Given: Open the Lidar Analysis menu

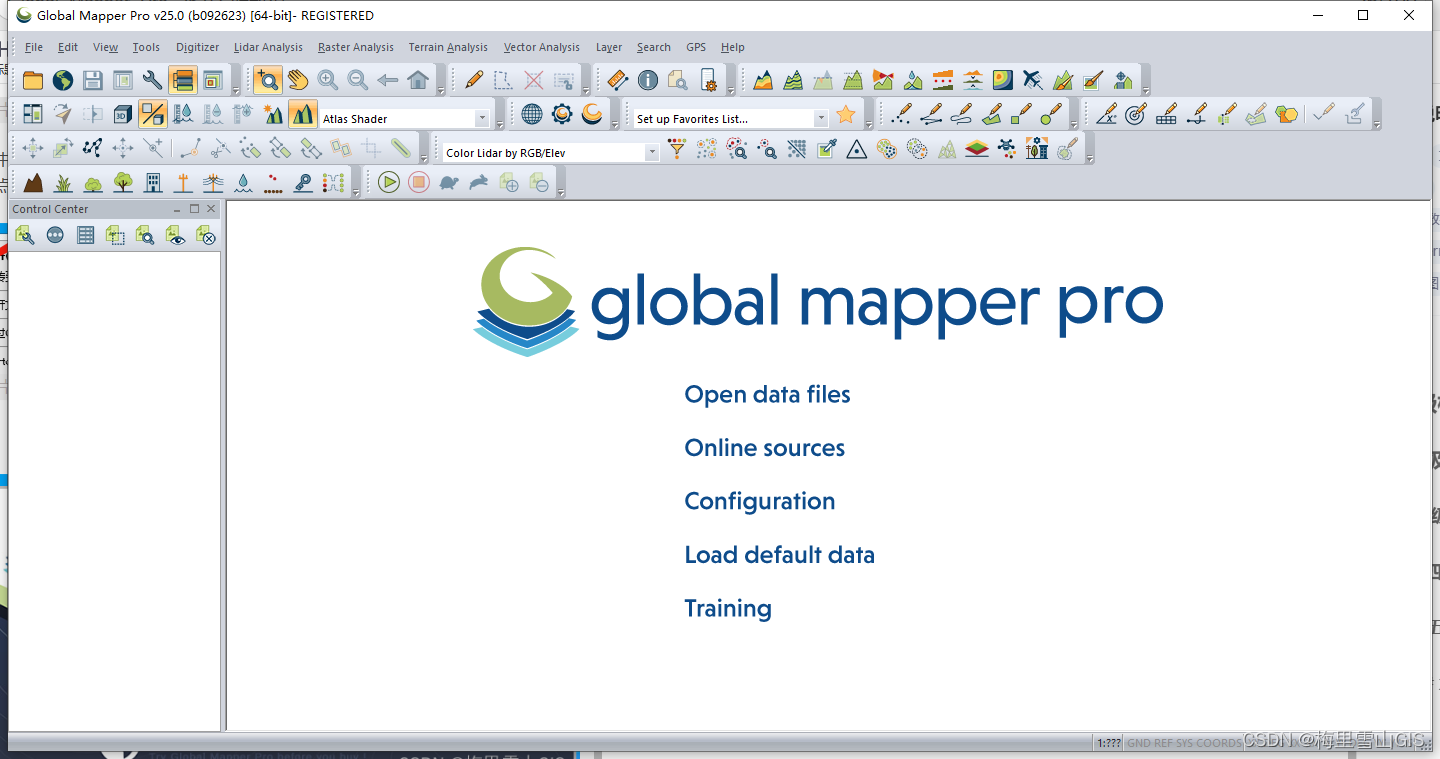Looking at the screenshot, I should (268, 47).
